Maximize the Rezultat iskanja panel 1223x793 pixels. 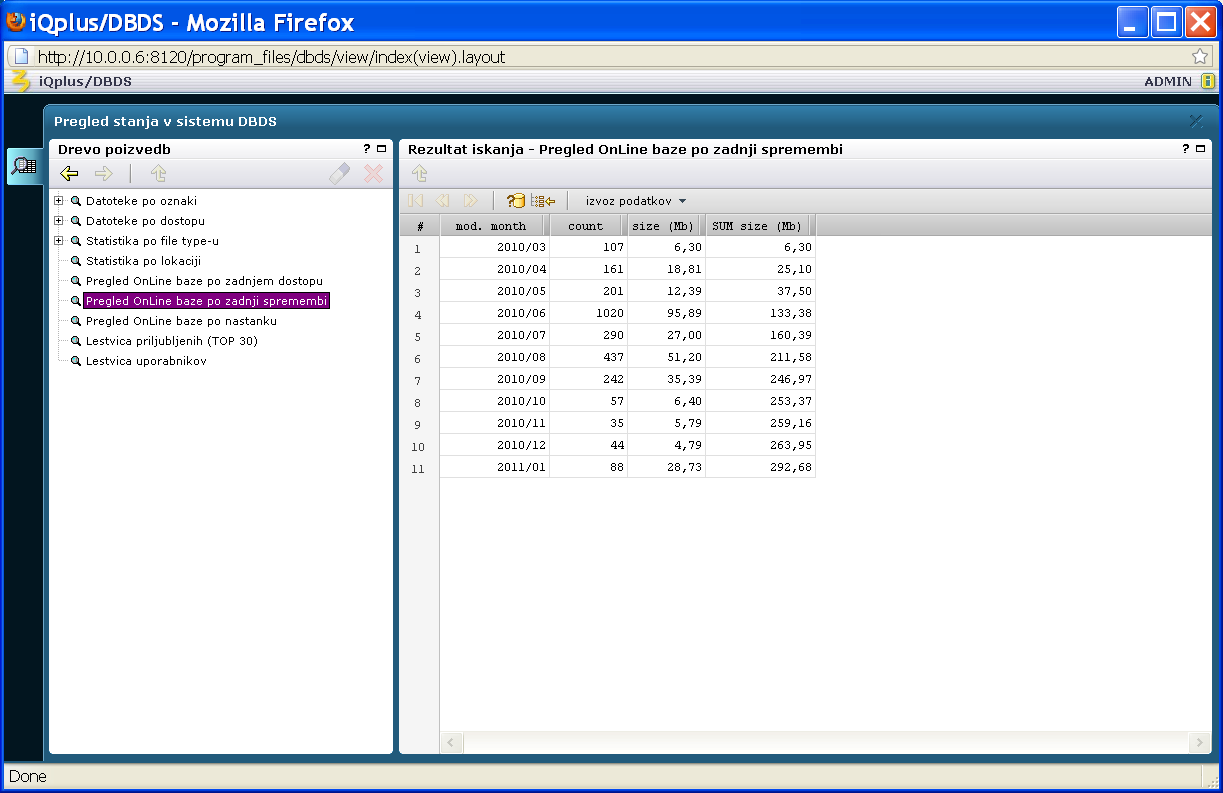pos(1201,149)
